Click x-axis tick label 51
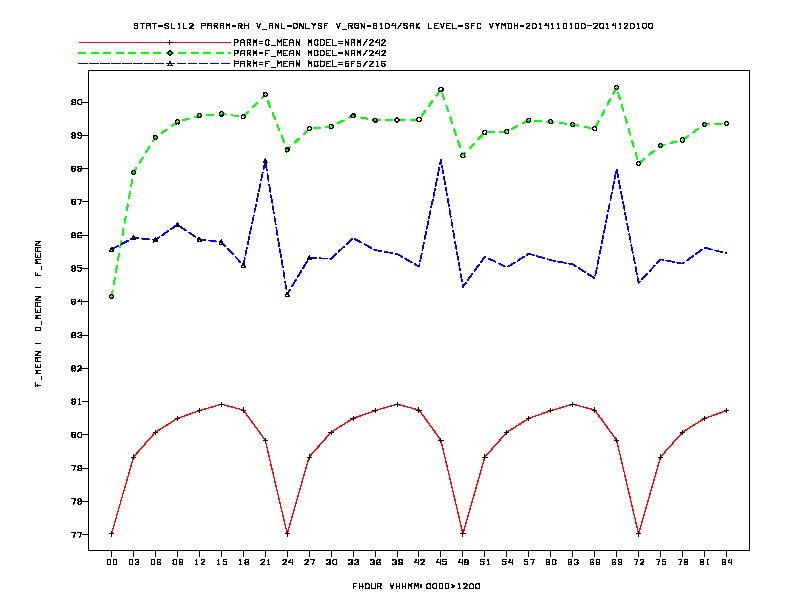792x612 pixels. [x=485, y=562]
